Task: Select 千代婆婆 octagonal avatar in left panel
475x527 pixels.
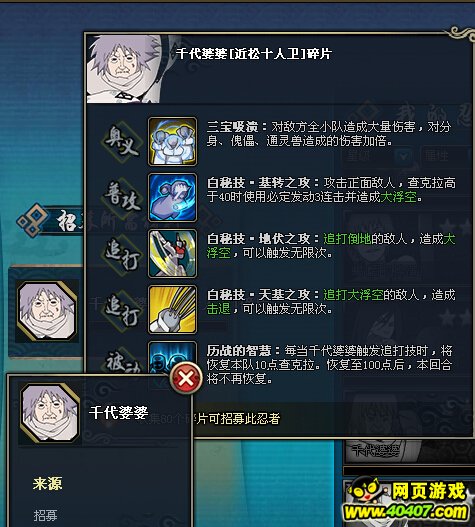Action: 47,311
